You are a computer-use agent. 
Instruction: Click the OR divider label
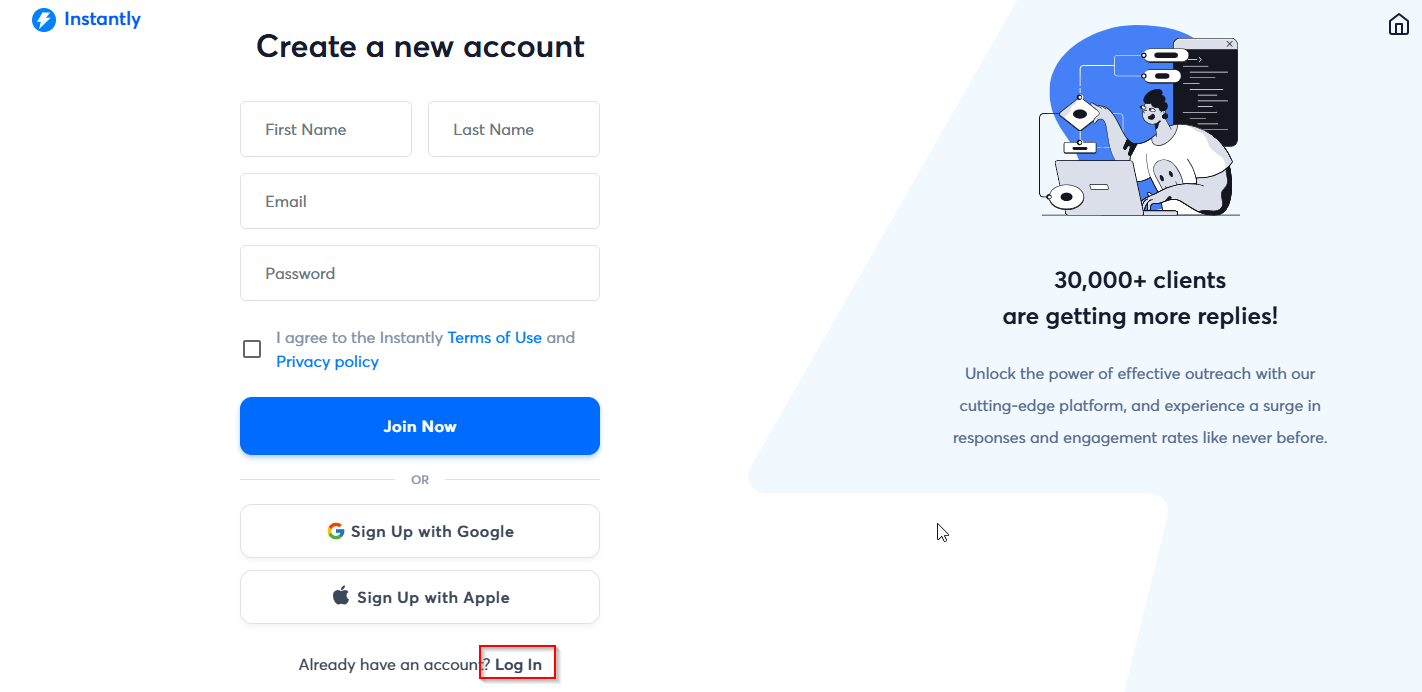tap(420, 480)
